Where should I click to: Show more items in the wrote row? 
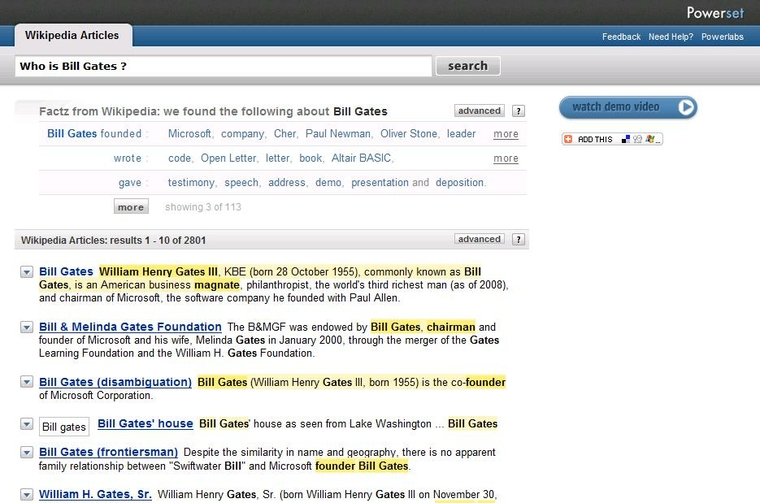tap(506, 158)
